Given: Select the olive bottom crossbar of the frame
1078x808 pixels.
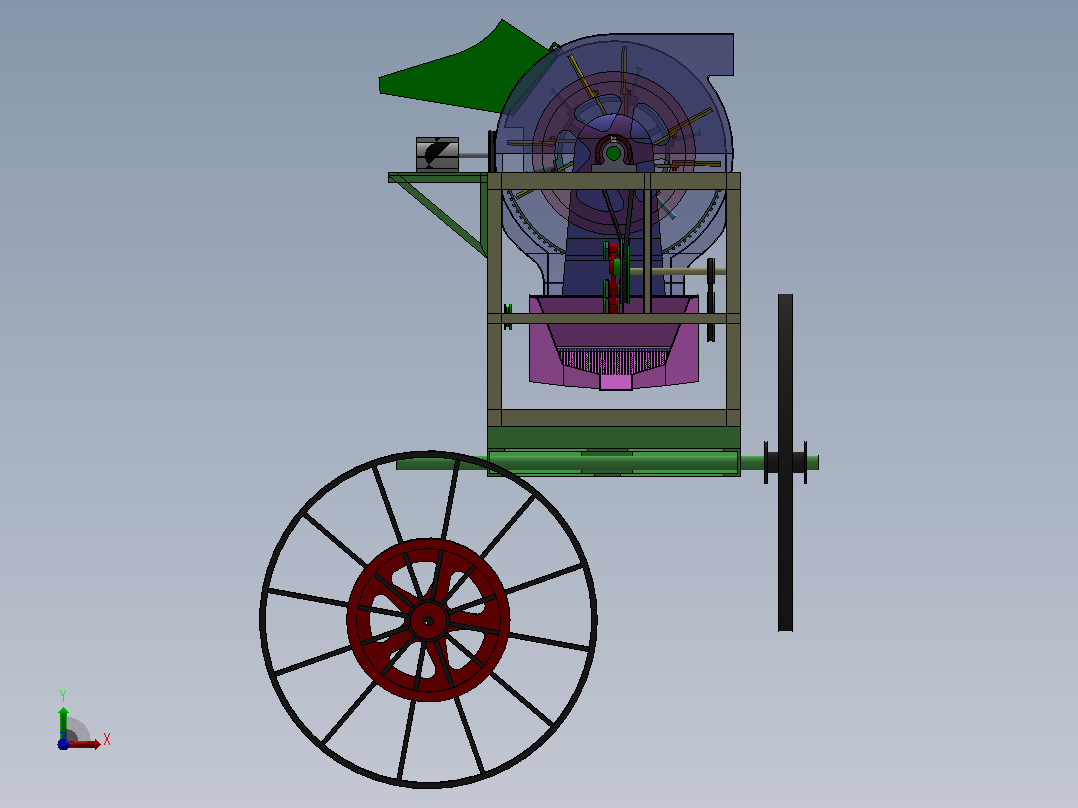Looking at the screenshot, I should coord(614,418).
